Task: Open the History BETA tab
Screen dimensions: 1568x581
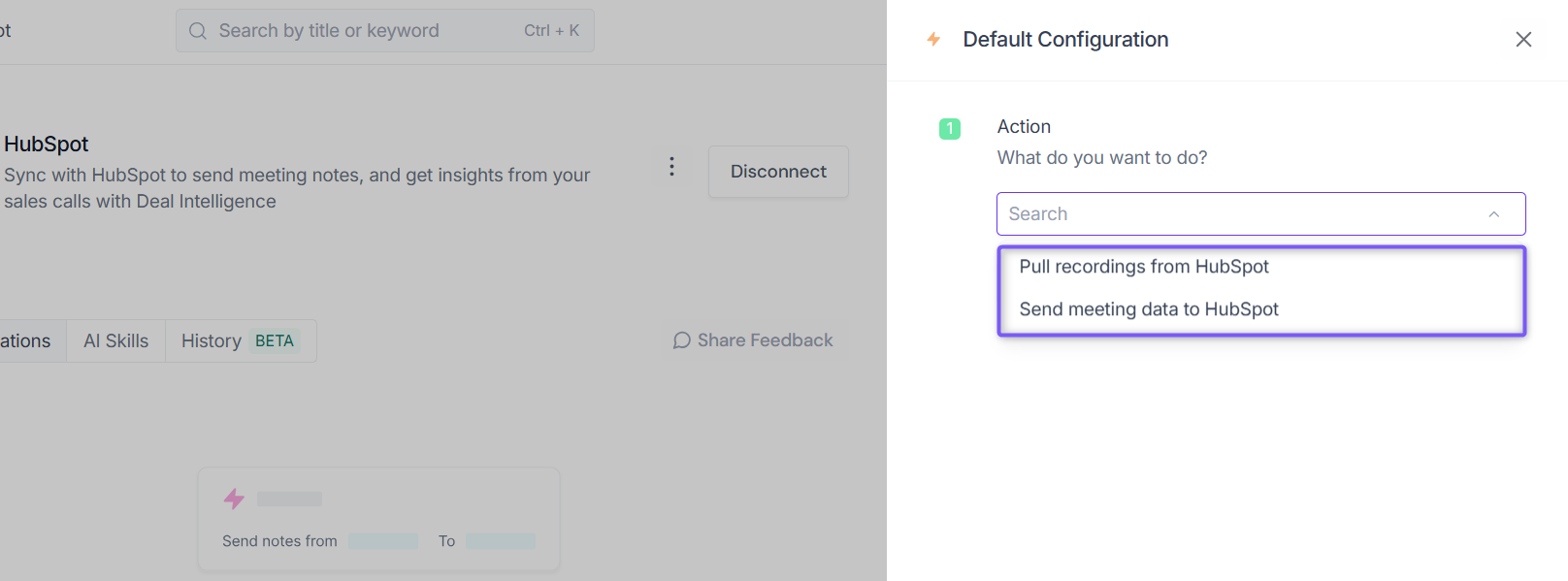Action: point(241,341)
